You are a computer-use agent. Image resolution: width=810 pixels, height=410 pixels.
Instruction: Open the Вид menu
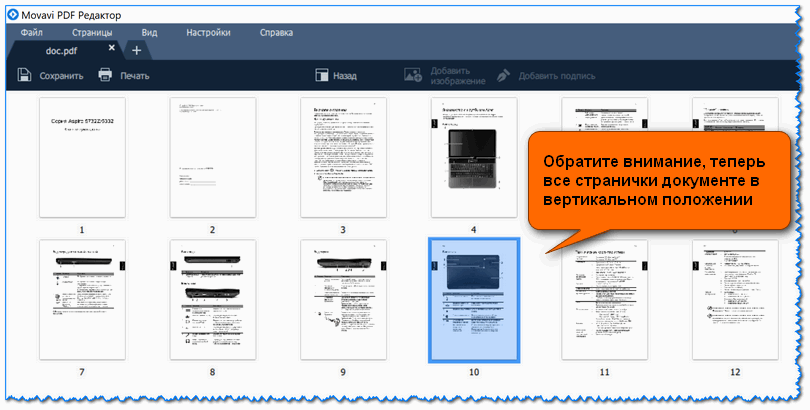click(149, 32)
